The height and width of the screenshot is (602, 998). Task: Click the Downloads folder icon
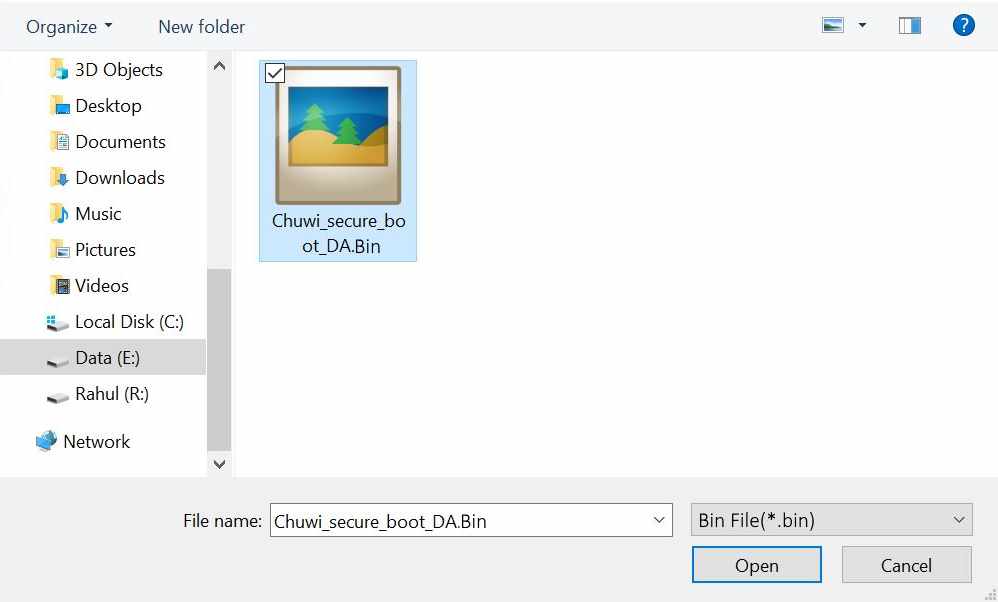[59, 178]
